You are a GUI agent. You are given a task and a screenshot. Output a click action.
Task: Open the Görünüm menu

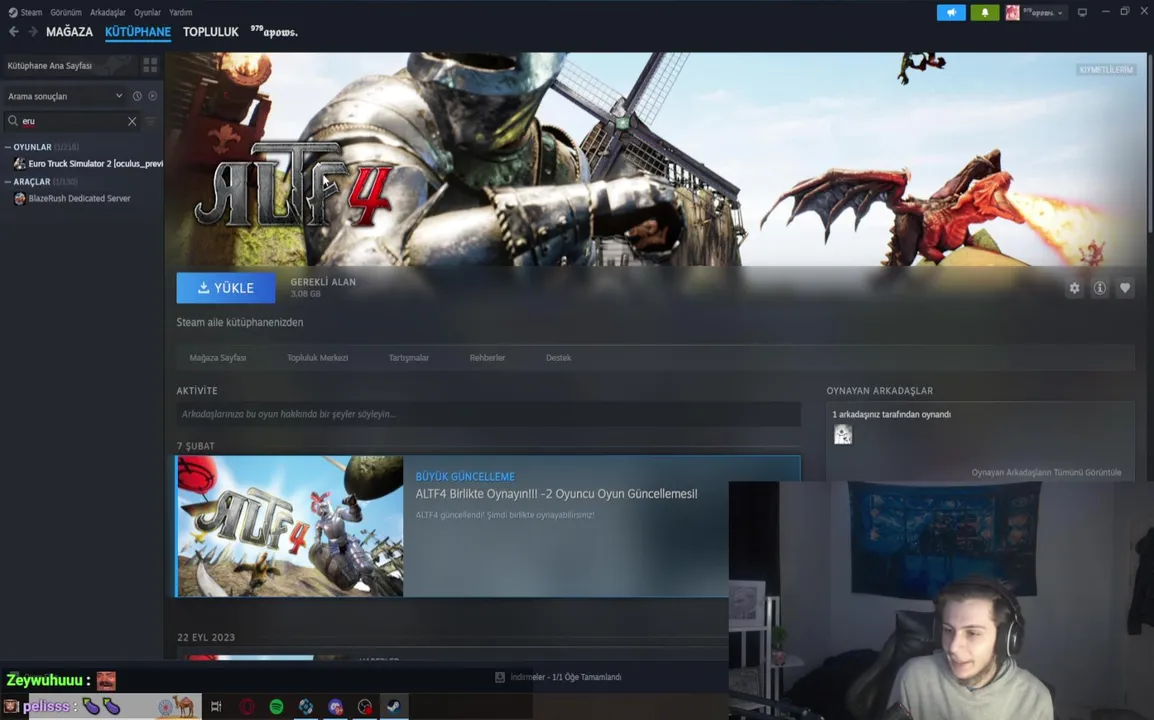(x=66, y=13)
